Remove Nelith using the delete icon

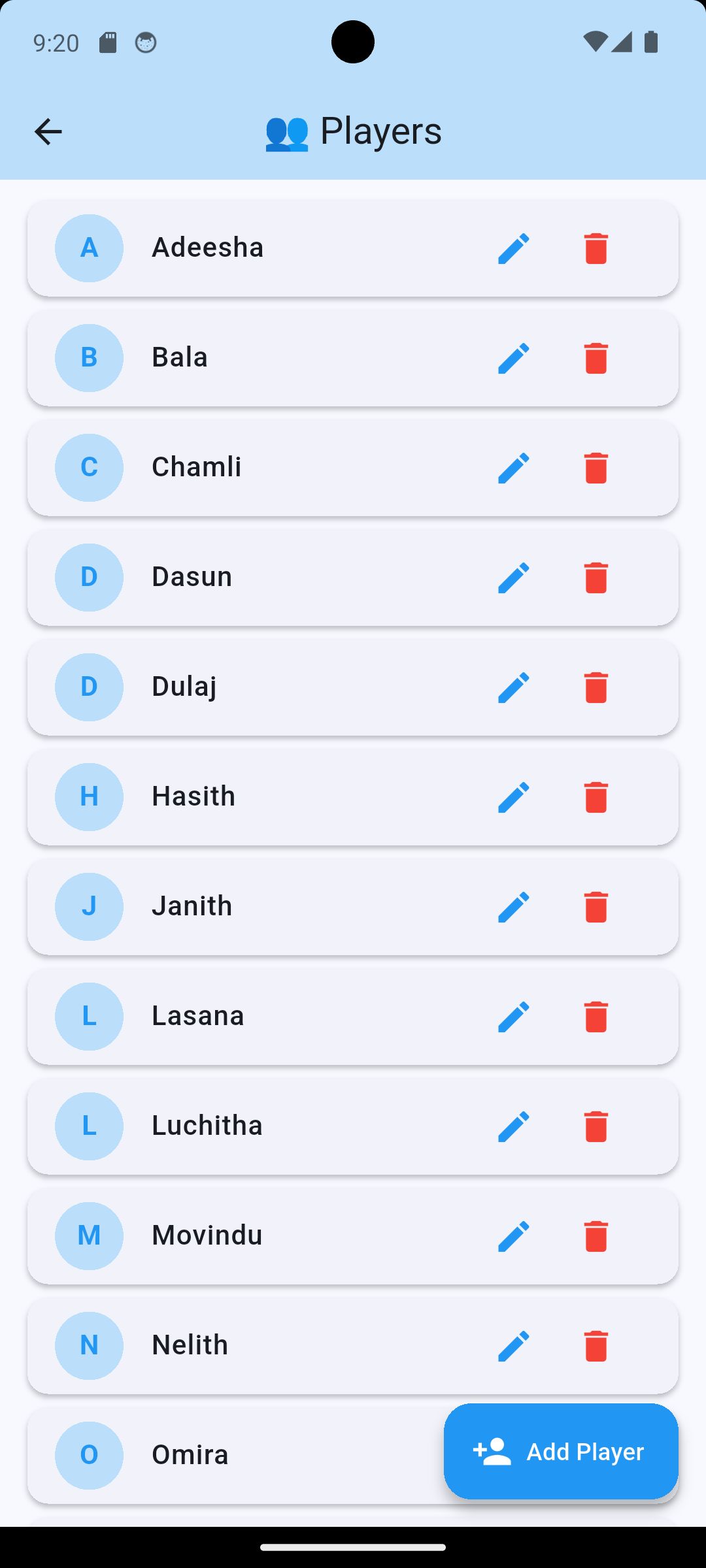pos(596,1346)
